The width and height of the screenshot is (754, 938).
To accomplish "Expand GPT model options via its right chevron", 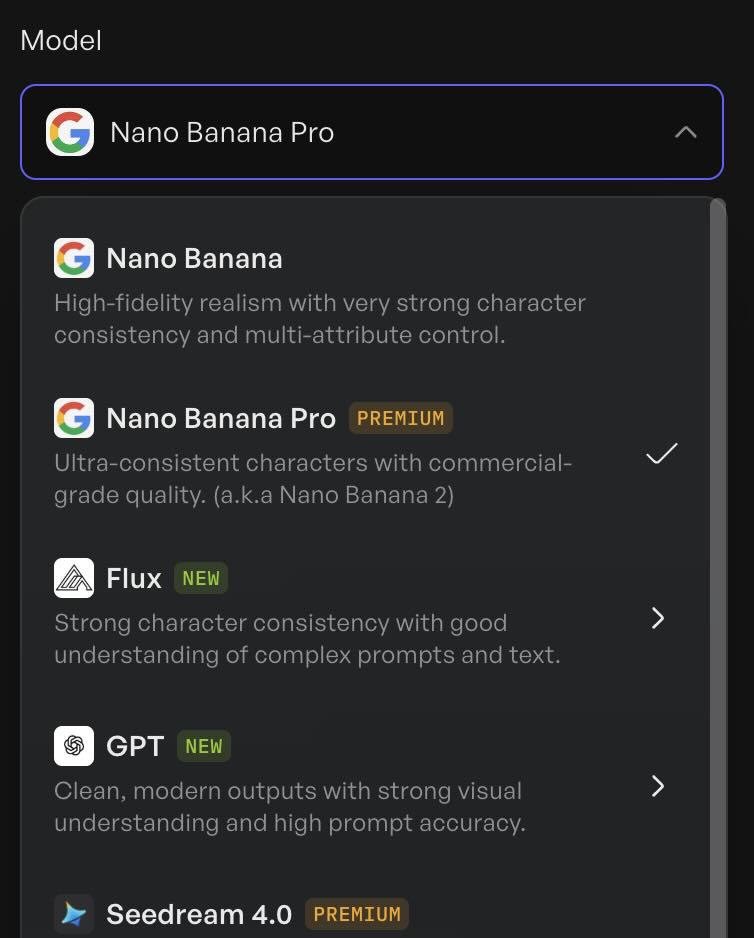I will (x=658, y=786).
